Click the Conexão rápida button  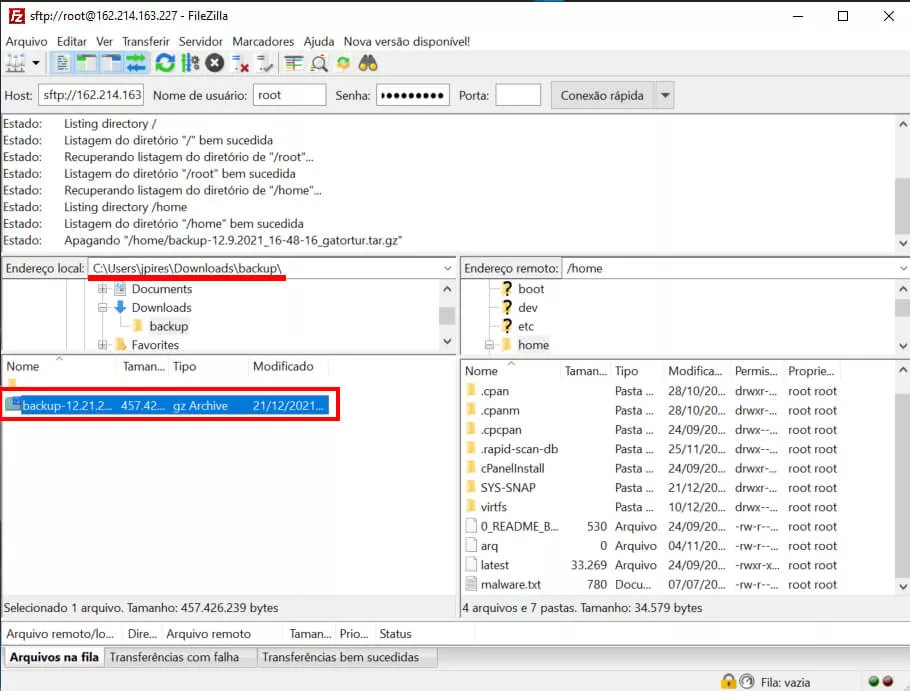click(x=602, y=95)
